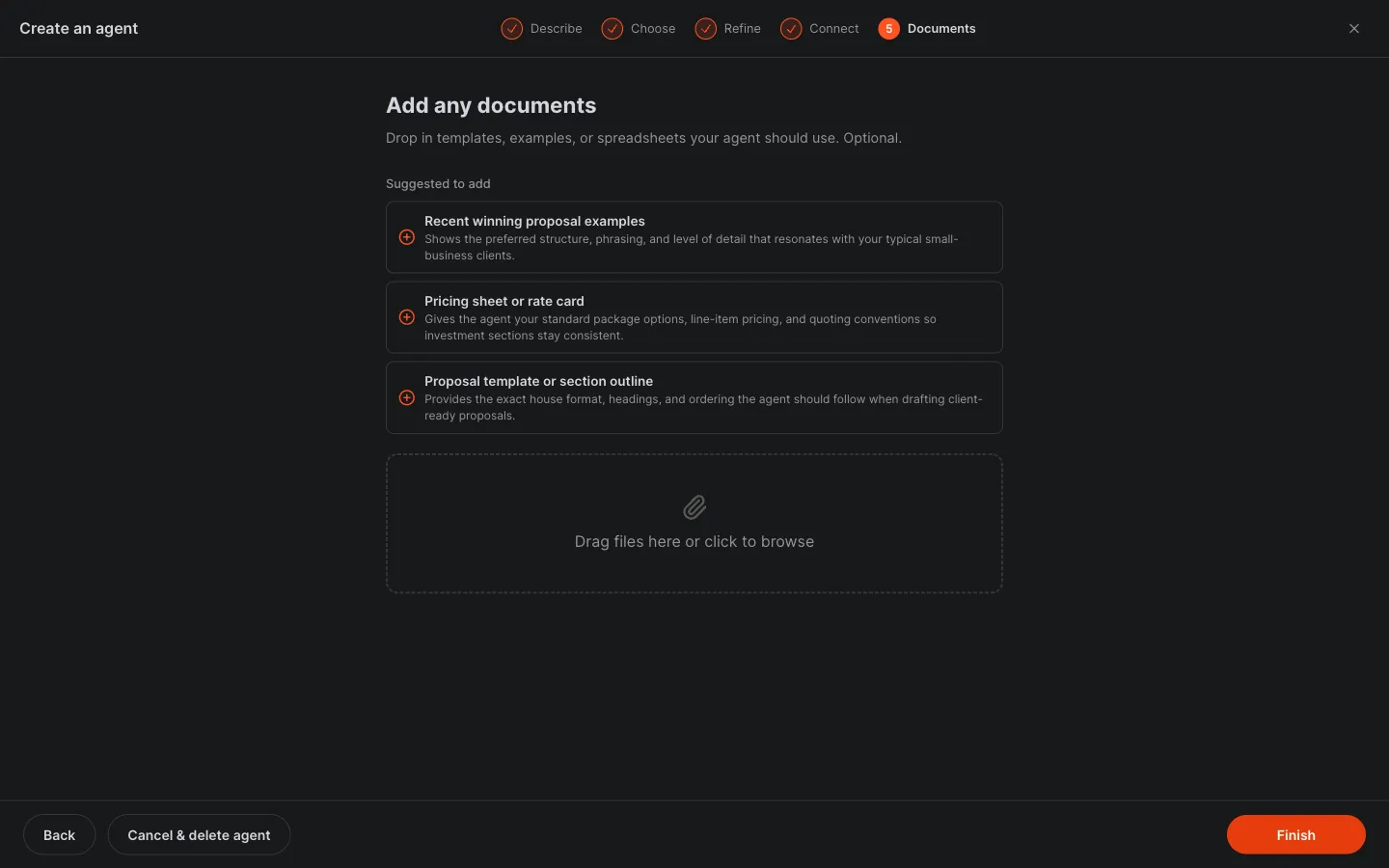1389x868 pixels.
Task: Click the Back button
Action: coord(59,835)
